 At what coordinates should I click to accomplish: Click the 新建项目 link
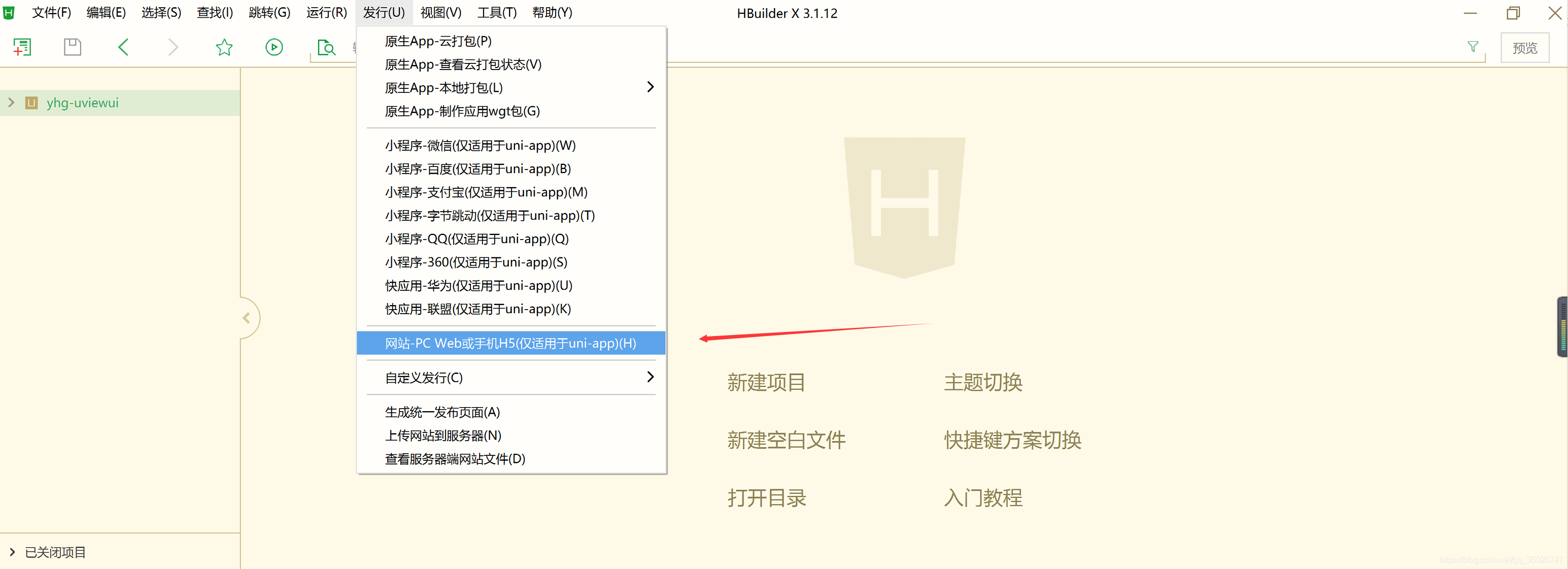[766, 382]
